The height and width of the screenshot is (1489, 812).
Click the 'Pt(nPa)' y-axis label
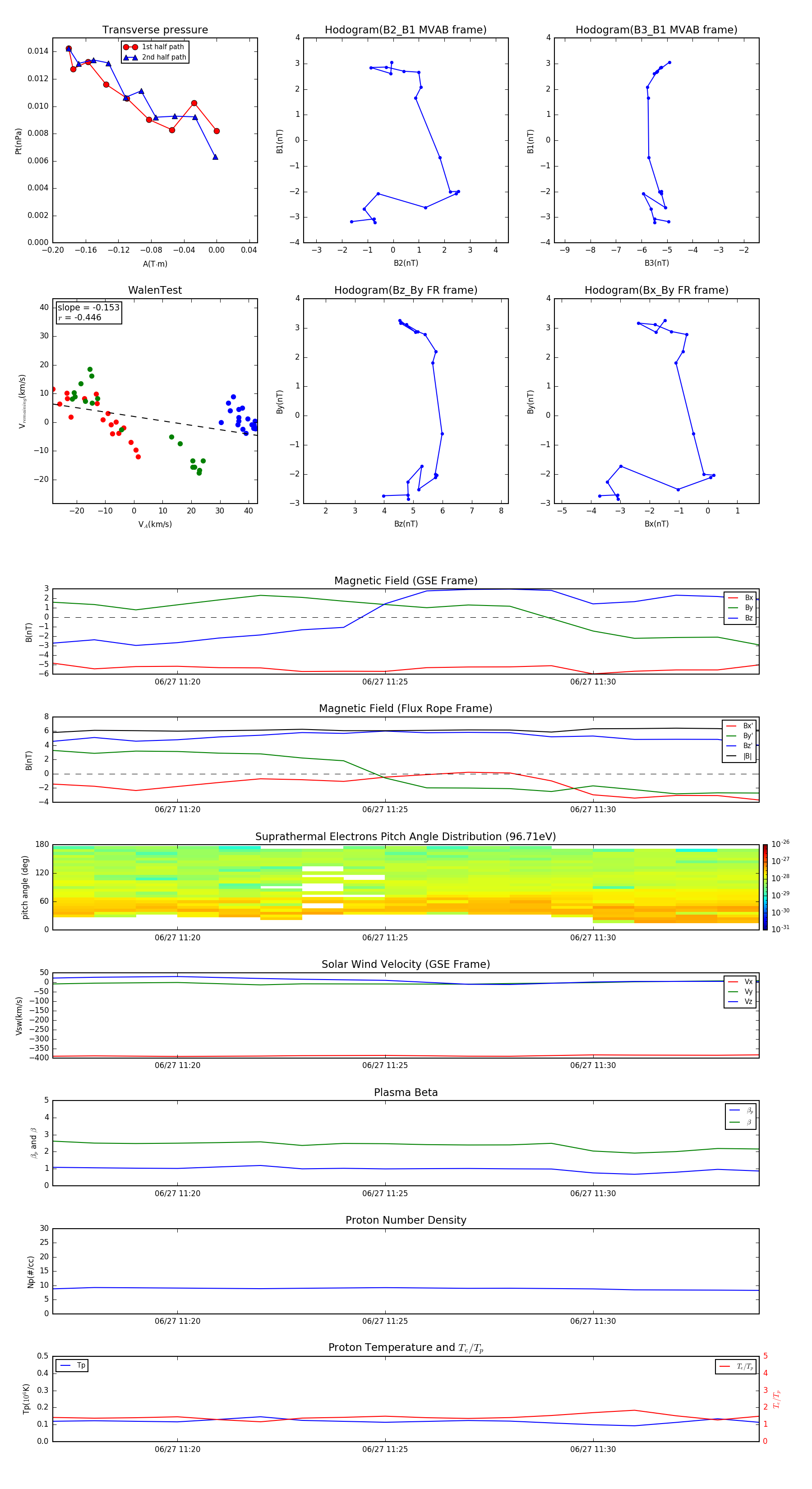pos(18,140)
